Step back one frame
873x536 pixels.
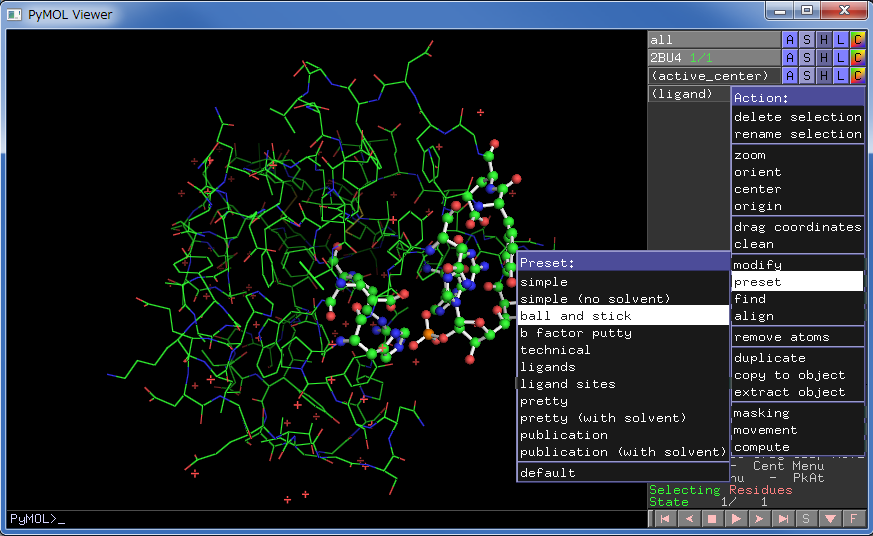tap(689, 519)
